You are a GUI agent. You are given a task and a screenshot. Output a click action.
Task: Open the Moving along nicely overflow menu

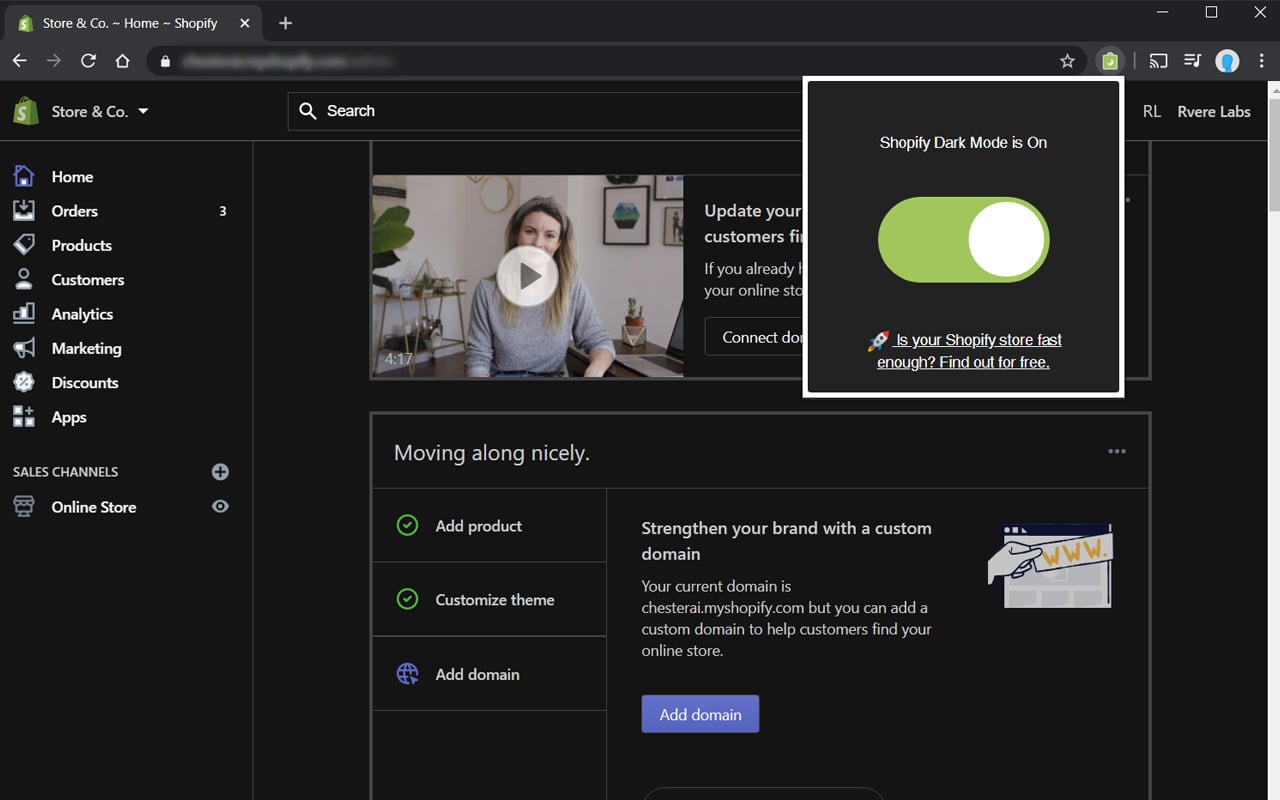click(1116, 451)
